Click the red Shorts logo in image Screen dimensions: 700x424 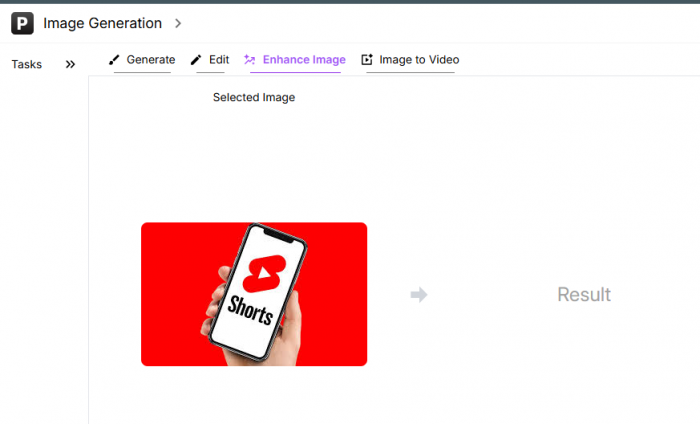pyautogui.click(x=264, y=274)
